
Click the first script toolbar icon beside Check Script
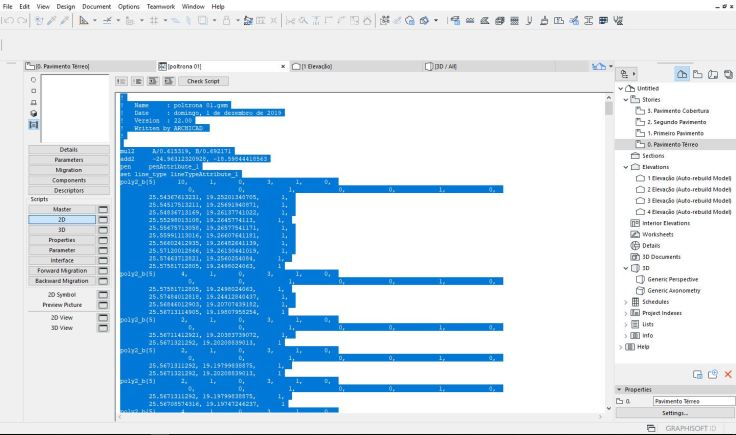click(122, 81)
